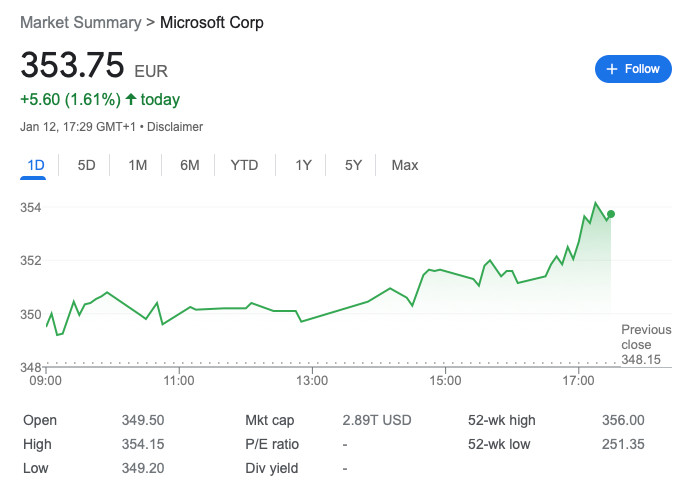The width and height of the screenshot is (694, 486).
Task: Click the Follow button
Action: [633, 69]
